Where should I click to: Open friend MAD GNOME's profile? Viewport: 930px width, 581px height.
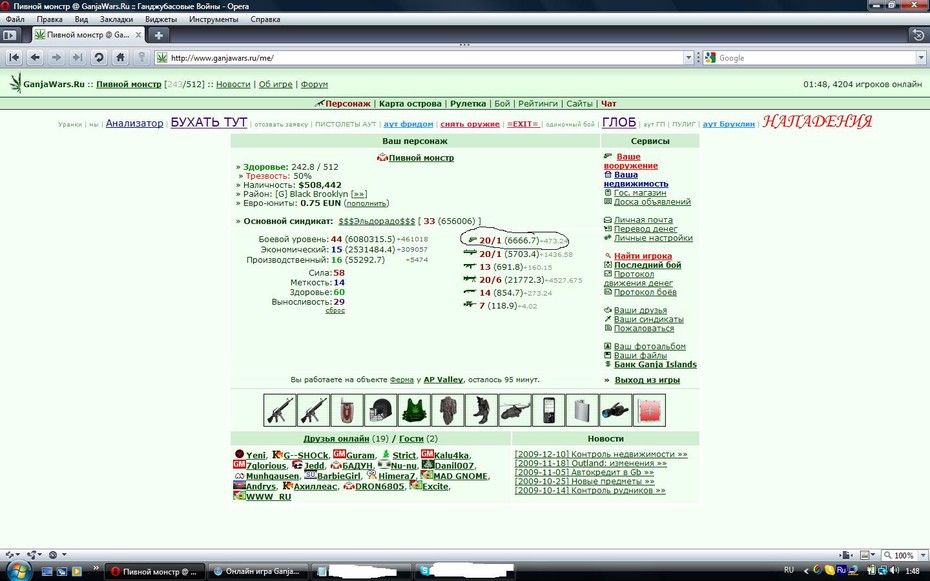coord(461,476)
